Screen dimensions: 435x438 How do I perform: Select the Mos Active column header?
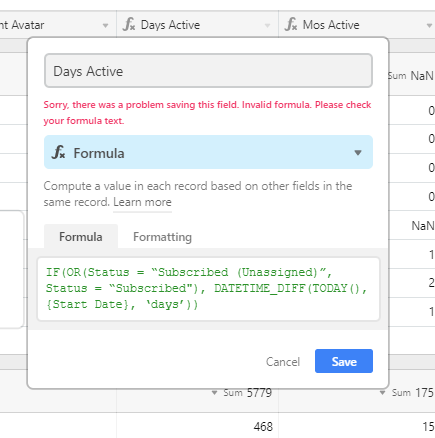[357, 25]
